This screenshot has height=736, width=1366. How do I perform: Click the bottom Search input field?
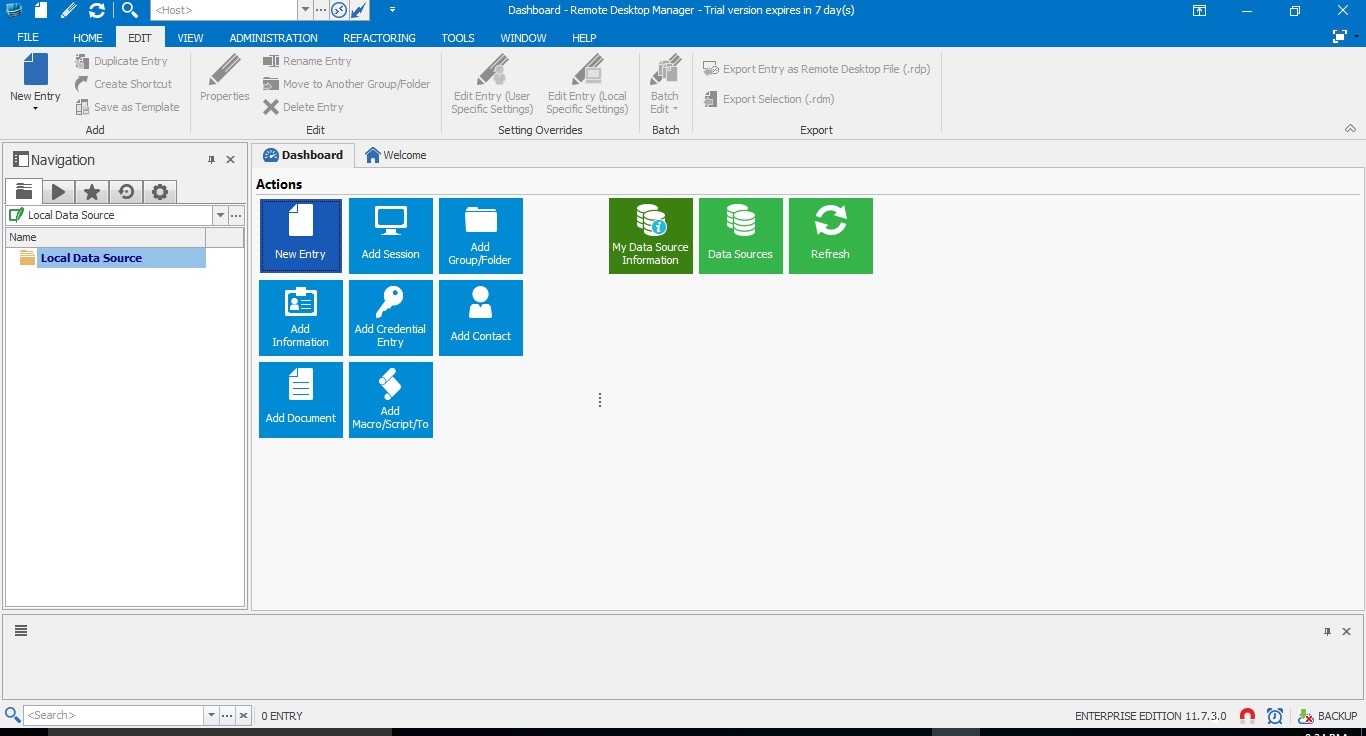pos(113,716)
